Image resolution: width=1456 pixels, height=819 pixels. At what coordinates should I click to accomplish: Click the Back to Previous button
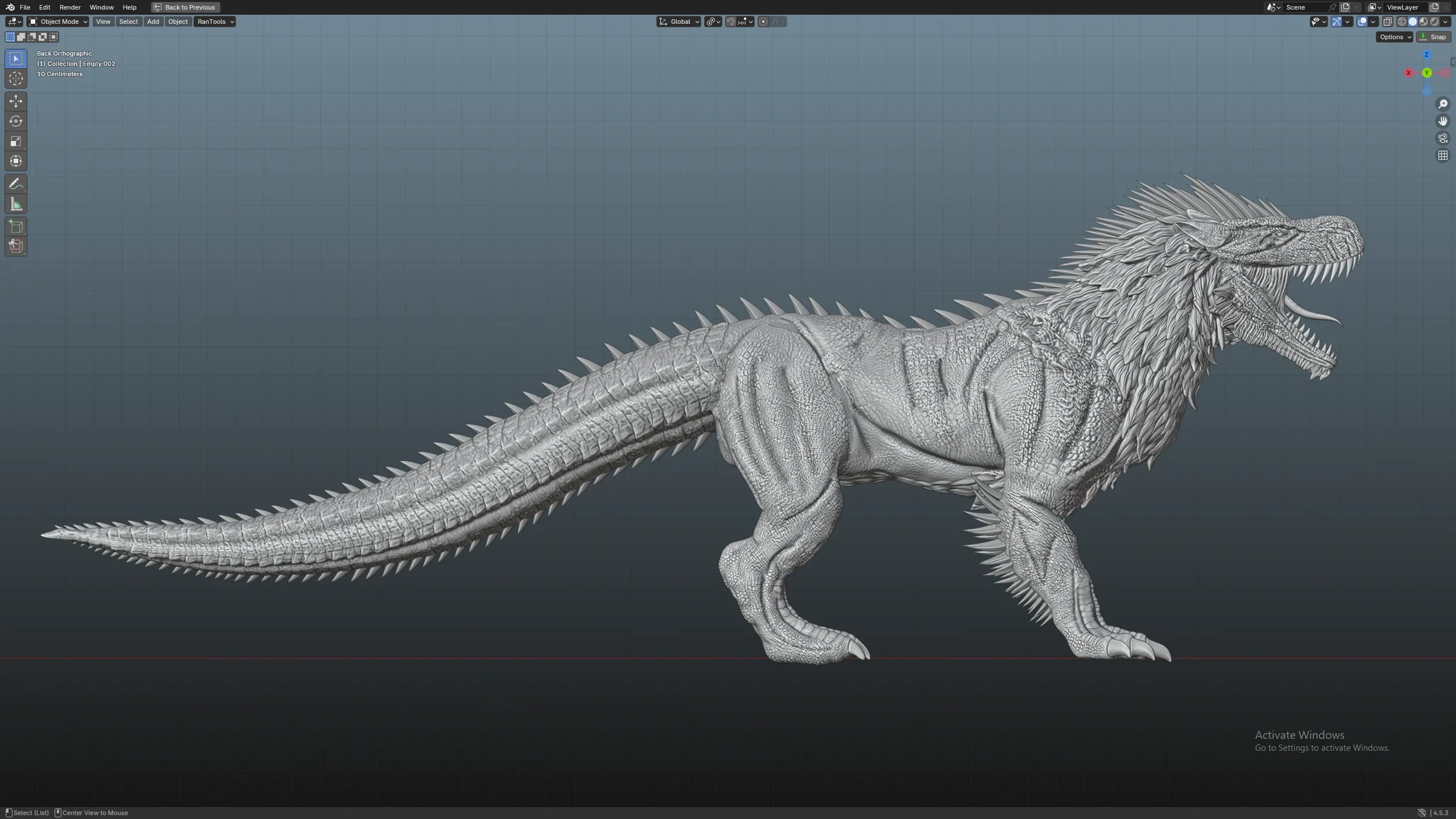click(185, 7)
